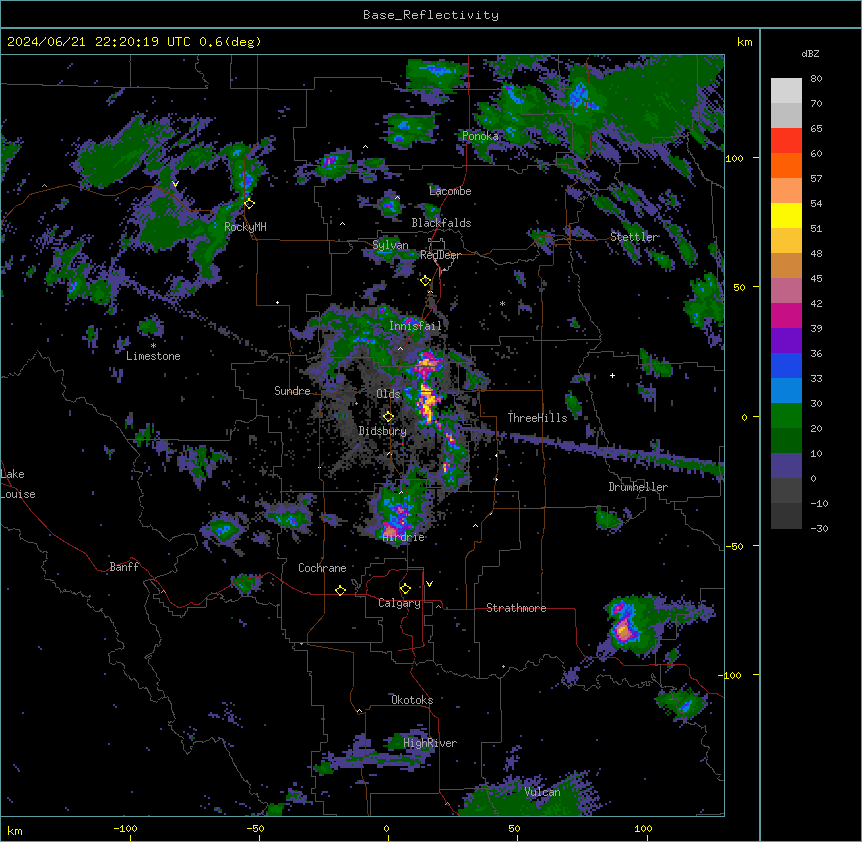Click the ThreeHills label
Viewport: 862px width, 842px height.
[538, 418]
